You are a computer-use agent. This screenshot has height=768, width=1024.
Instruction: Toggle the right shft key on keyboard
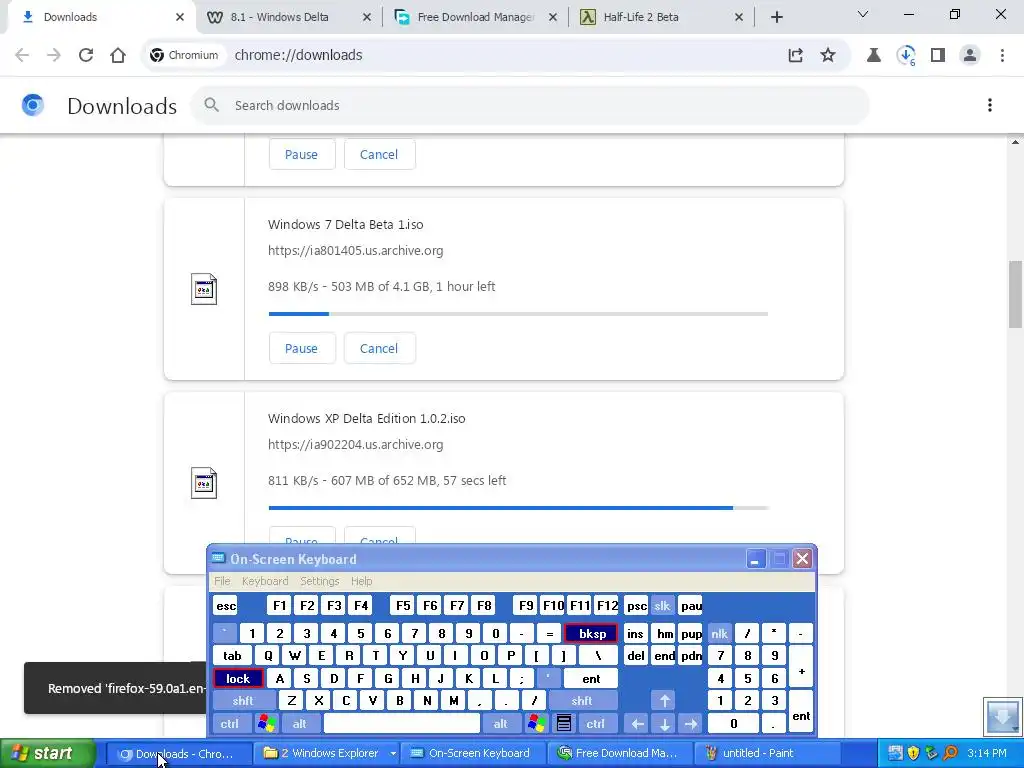coord(582,701)
